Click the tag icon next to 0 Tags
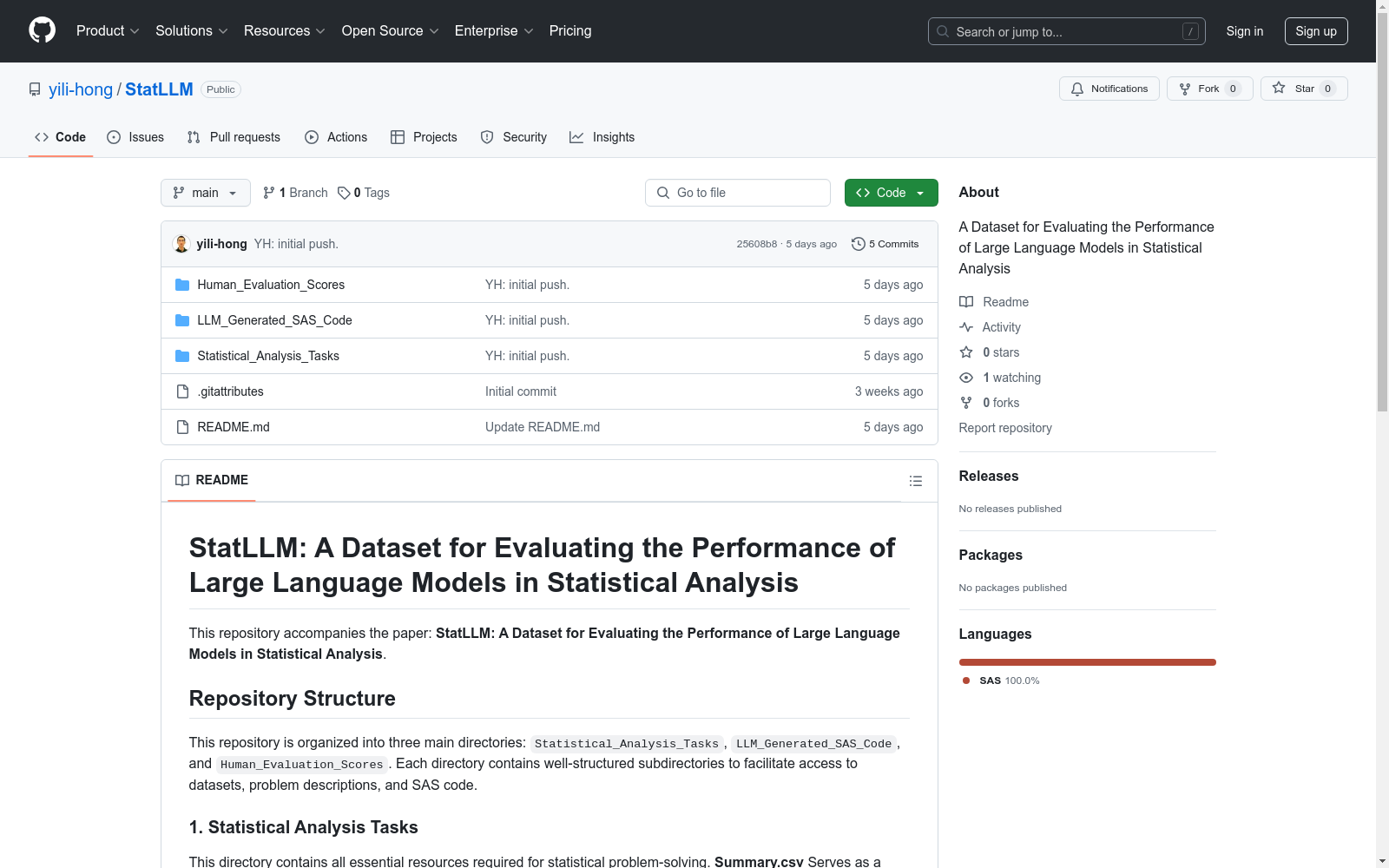Screen dimensions: 1389x868 pyautogui.click(x=344, y=193)
